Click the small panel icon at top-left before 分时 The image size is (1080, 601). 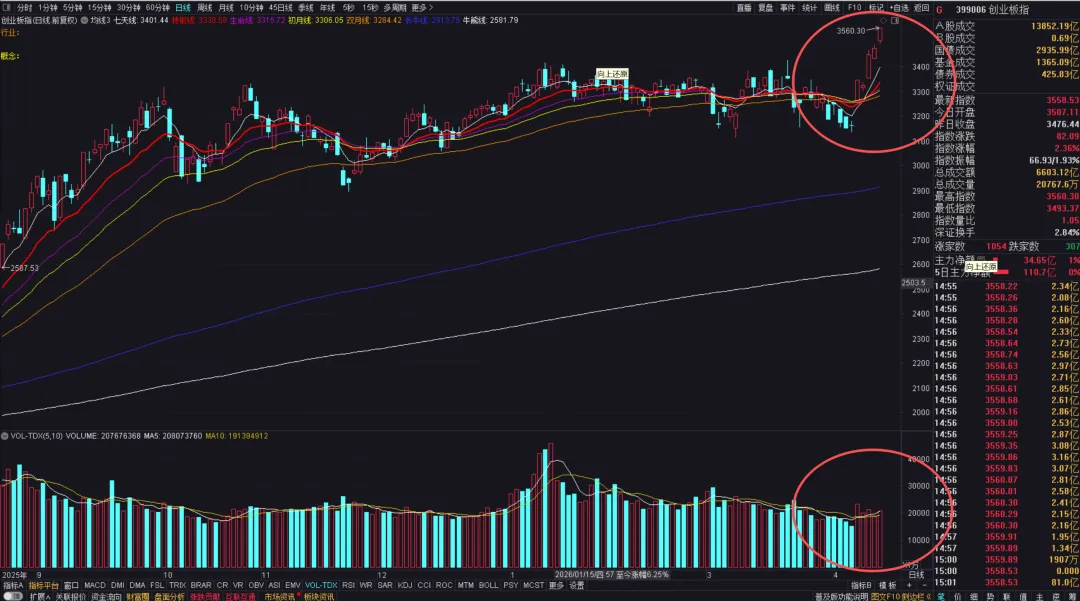click(x=6, y=8)
